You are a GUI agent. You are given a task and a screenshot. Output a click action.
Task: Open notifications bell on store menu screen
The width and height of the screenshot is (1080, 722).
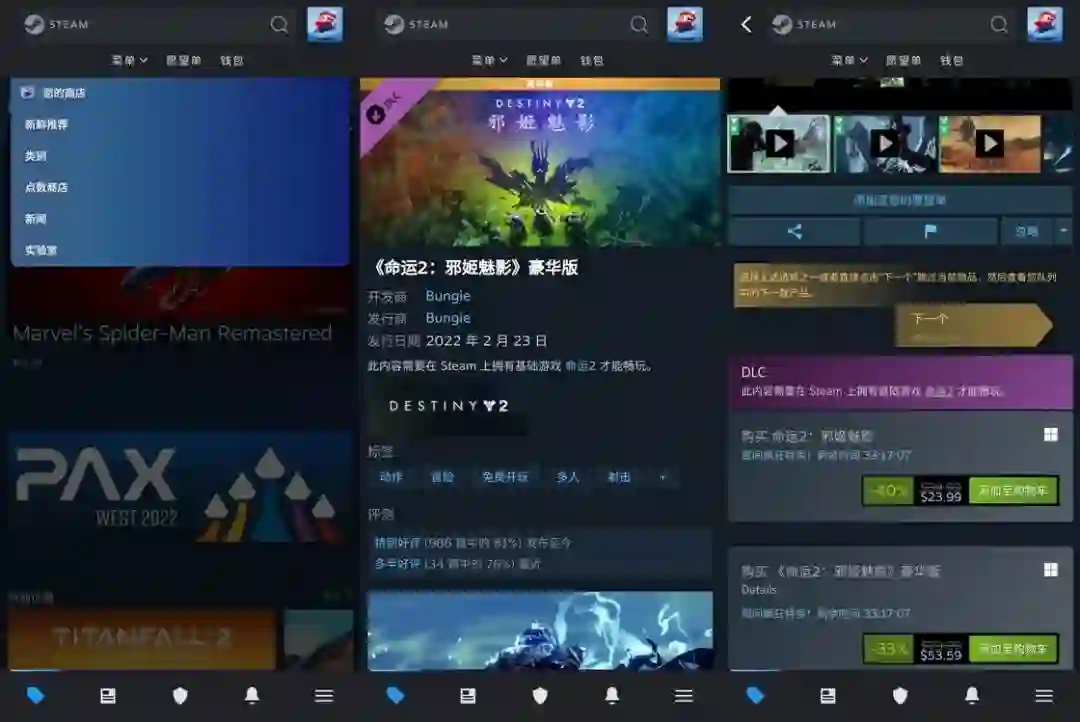252,696
